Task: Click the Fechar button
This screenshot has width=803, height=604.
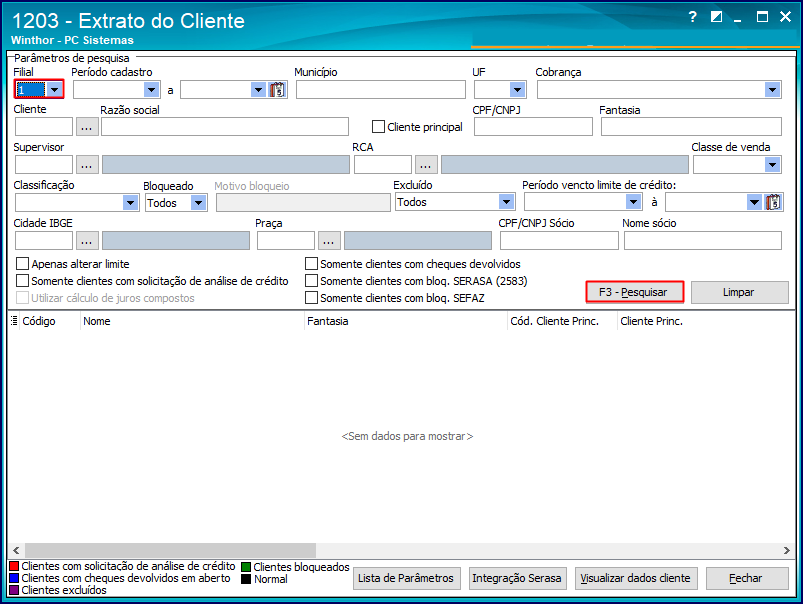Action: (x=747, y=578)
